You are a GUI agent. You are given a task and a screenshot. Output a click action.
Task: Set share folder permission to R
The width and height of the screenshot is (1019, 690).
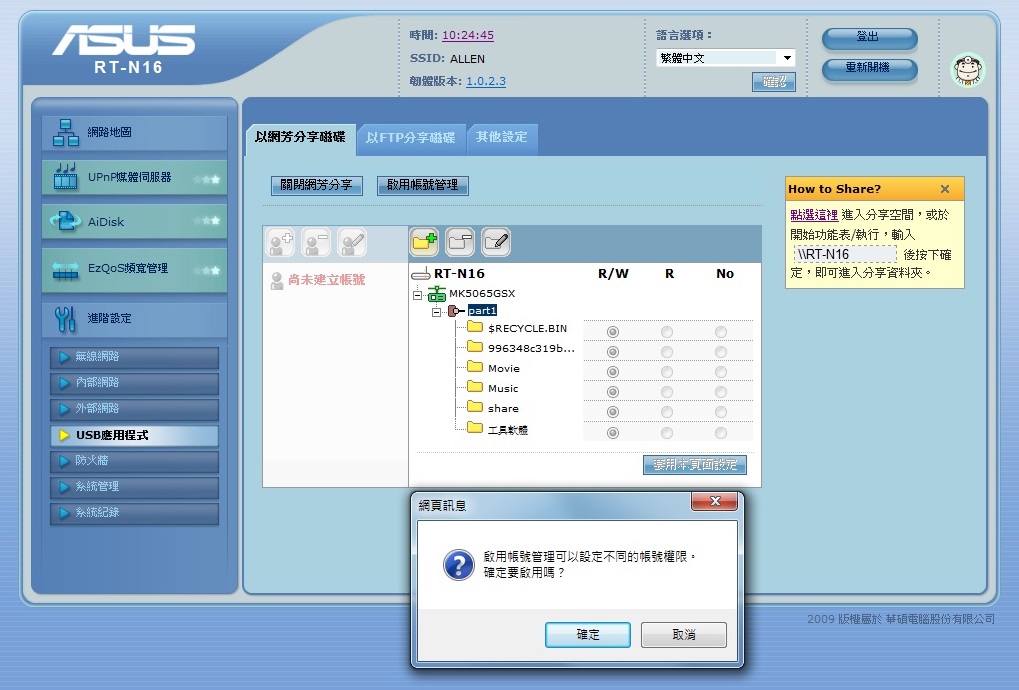[x=667, y=413]
